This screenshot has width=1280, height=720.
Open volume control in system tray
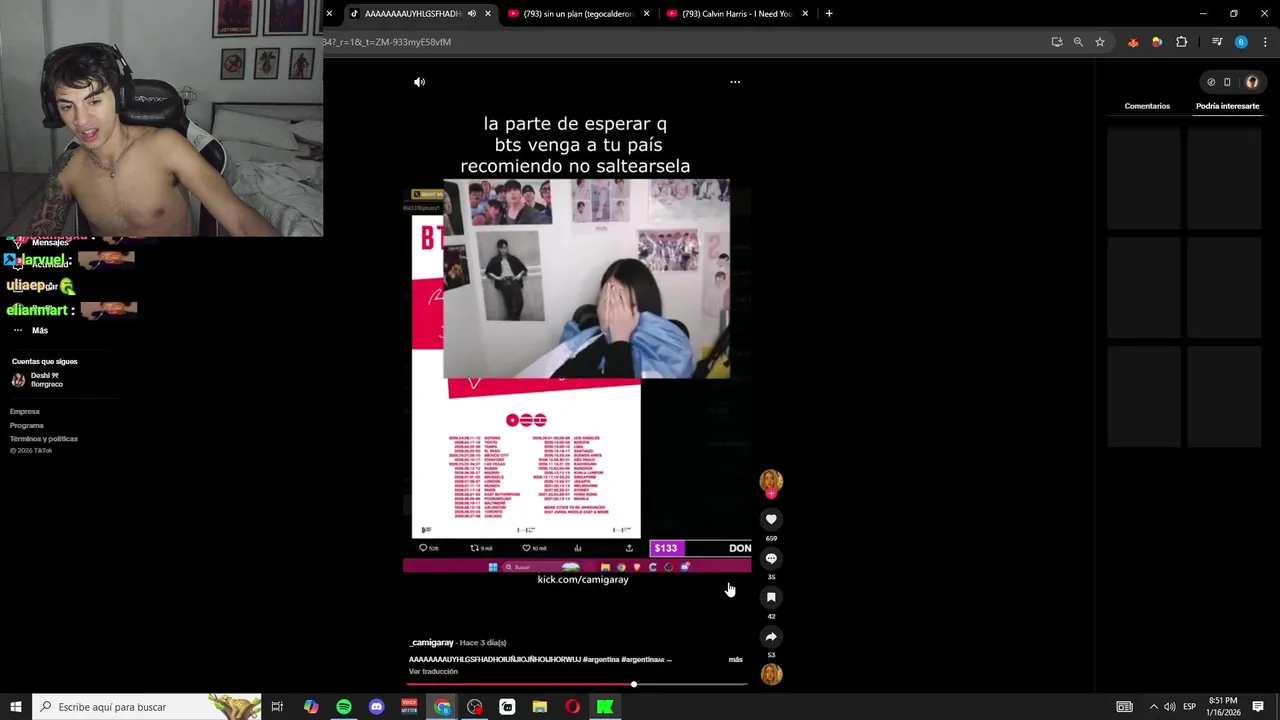[1169, 707]
